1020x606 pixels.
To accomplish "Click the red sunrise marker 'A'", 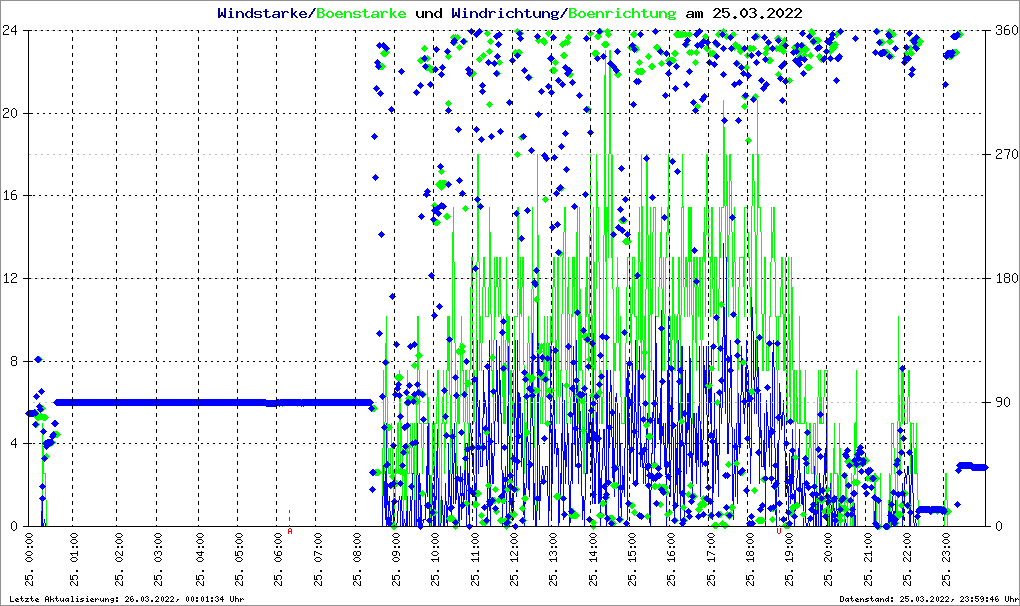I will (290, 531).
